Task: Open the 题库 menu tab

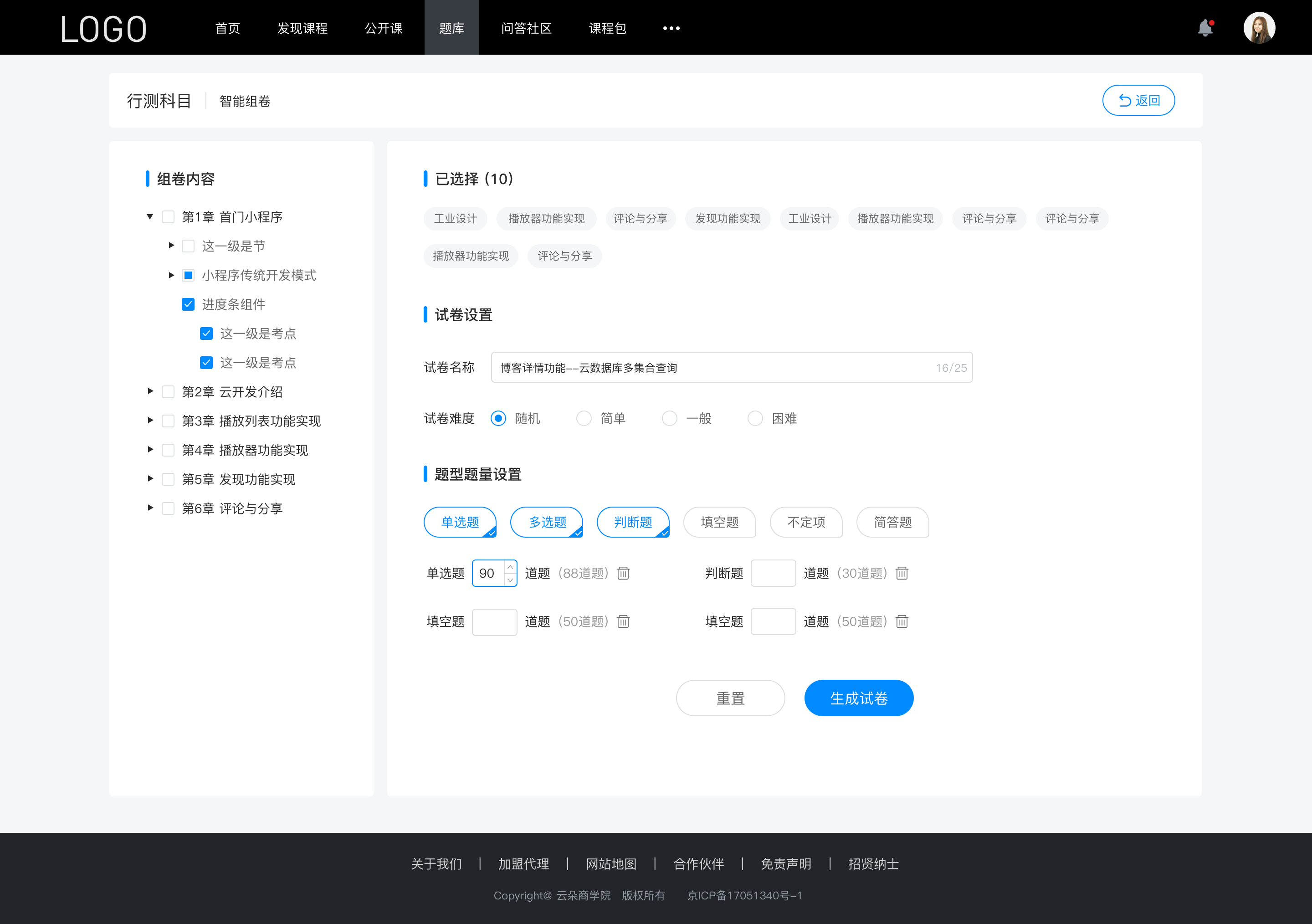Action: coord(449,27)
